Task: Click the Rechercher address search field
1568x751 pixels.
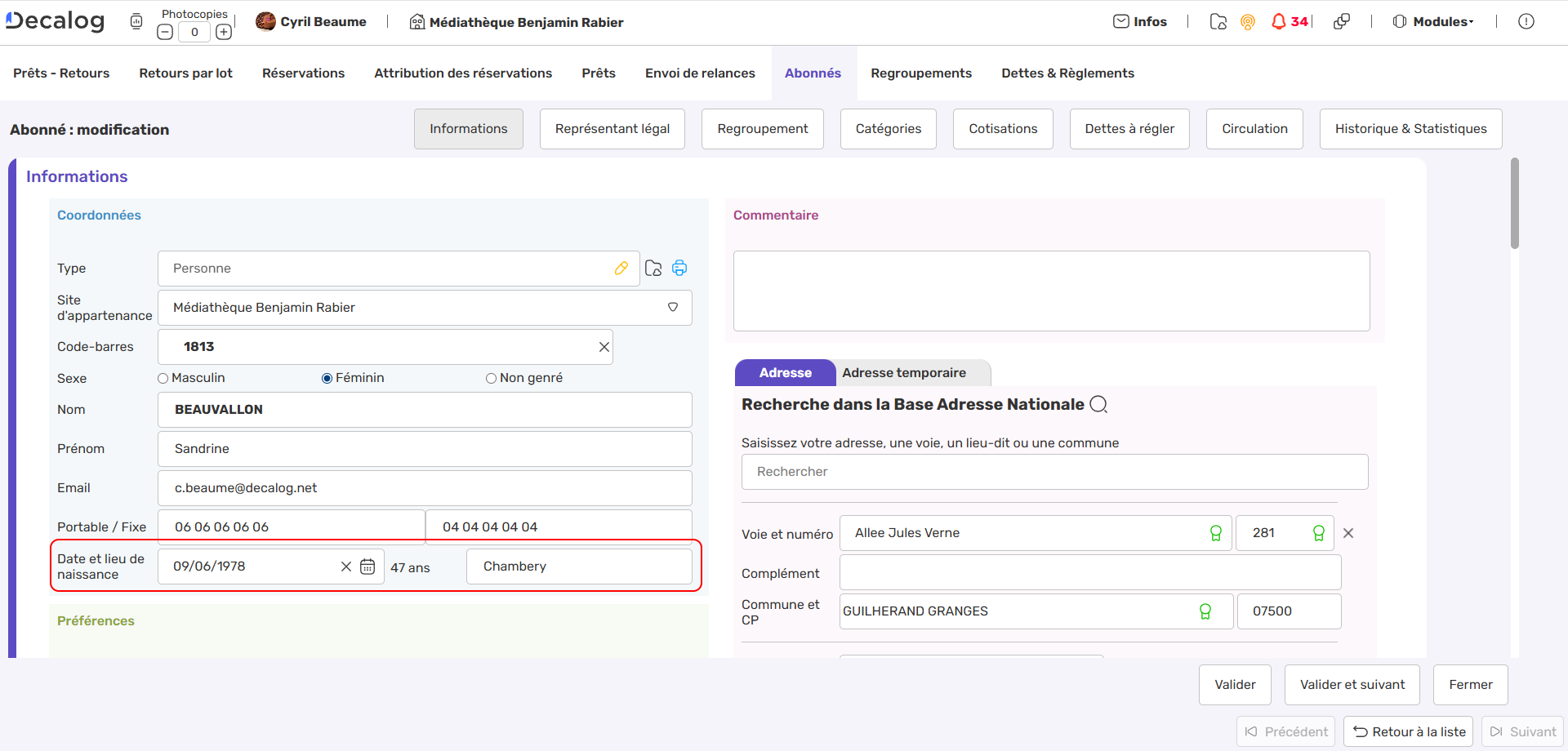Action: pos(1054,472)
